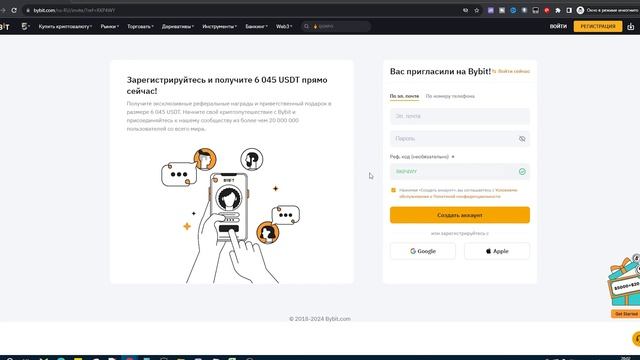640x360 pixels.
Task: Click the search magnifier icon in header
Action: pos(306,26)
